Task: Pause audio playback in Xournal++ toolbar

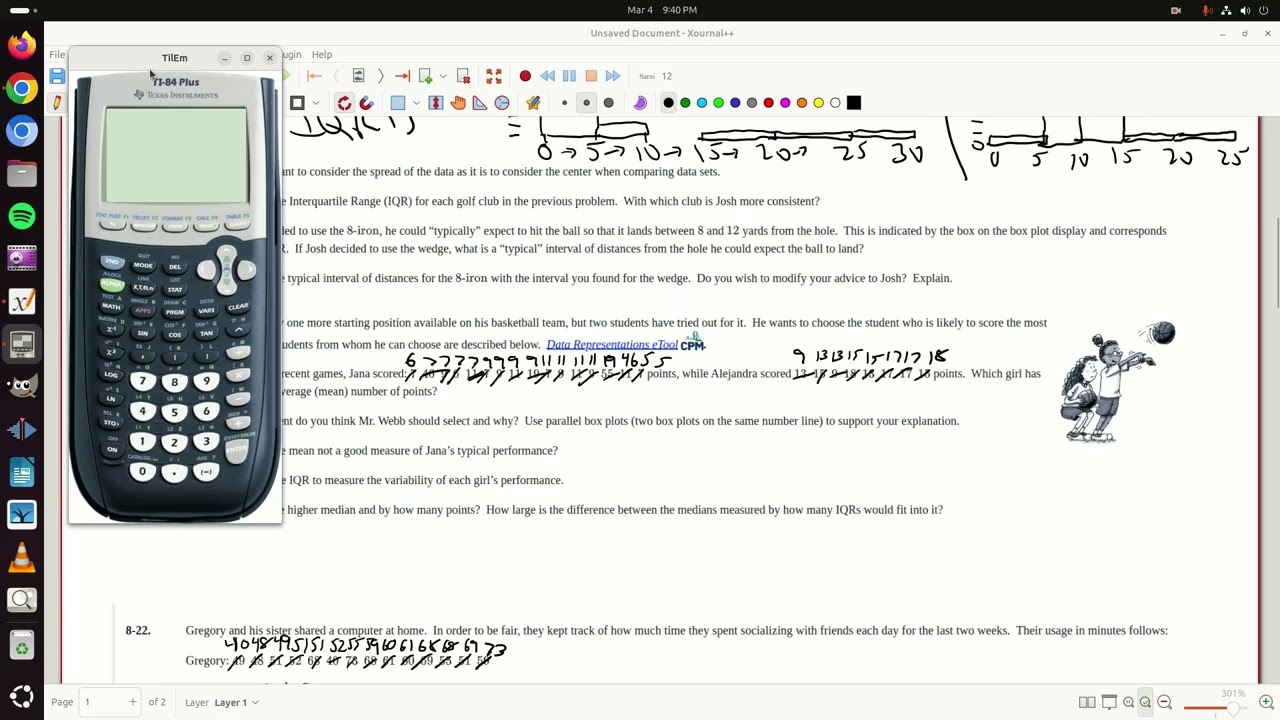Action: (569, 76)
